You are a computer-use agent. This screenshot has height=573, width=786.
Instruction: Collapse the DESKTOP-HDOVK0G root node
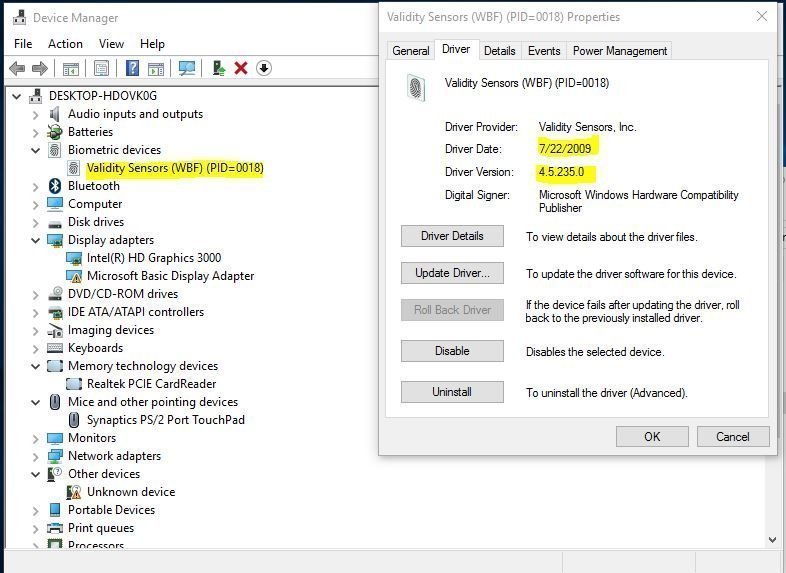(x=17, y=96)
